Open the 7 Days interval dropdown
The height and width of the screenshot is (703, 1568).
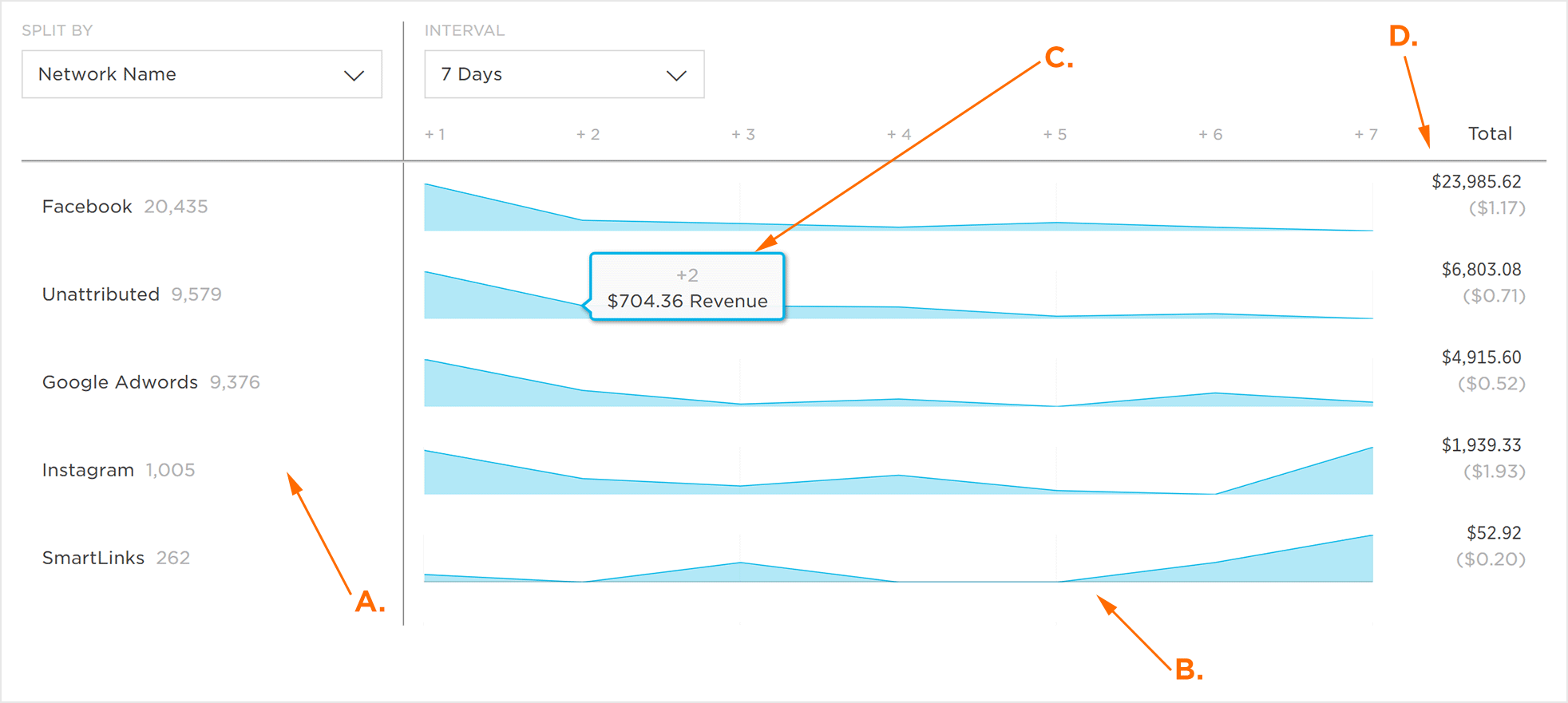564,74
